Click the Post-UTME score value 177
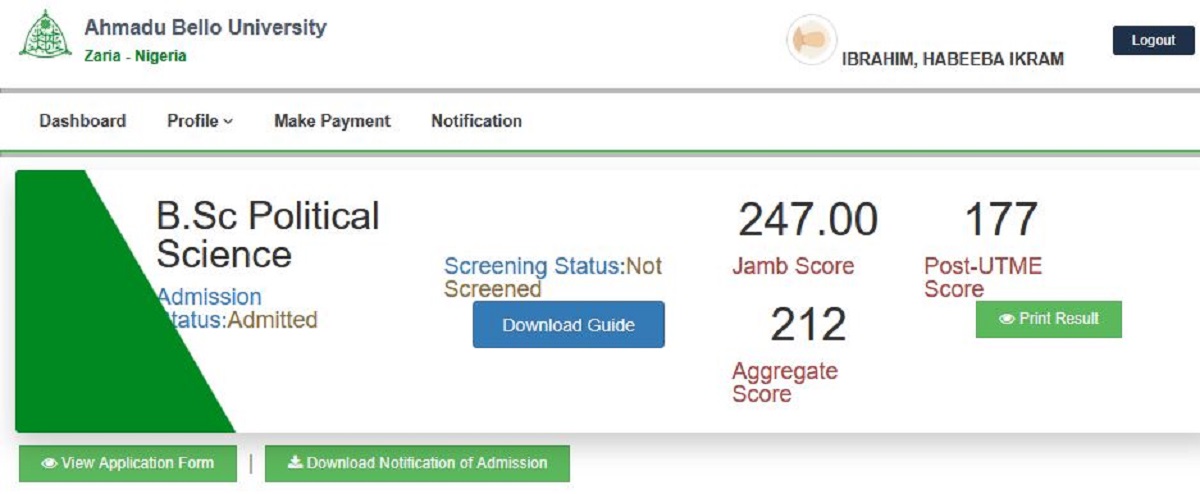1200x494 pixels. click(1000, 220)
